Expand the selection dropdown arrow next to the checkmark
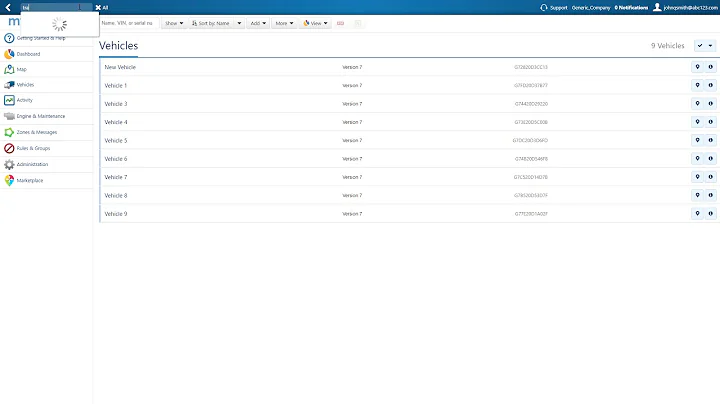The height and width of the screenshot is (404, 720). point(710,45)
